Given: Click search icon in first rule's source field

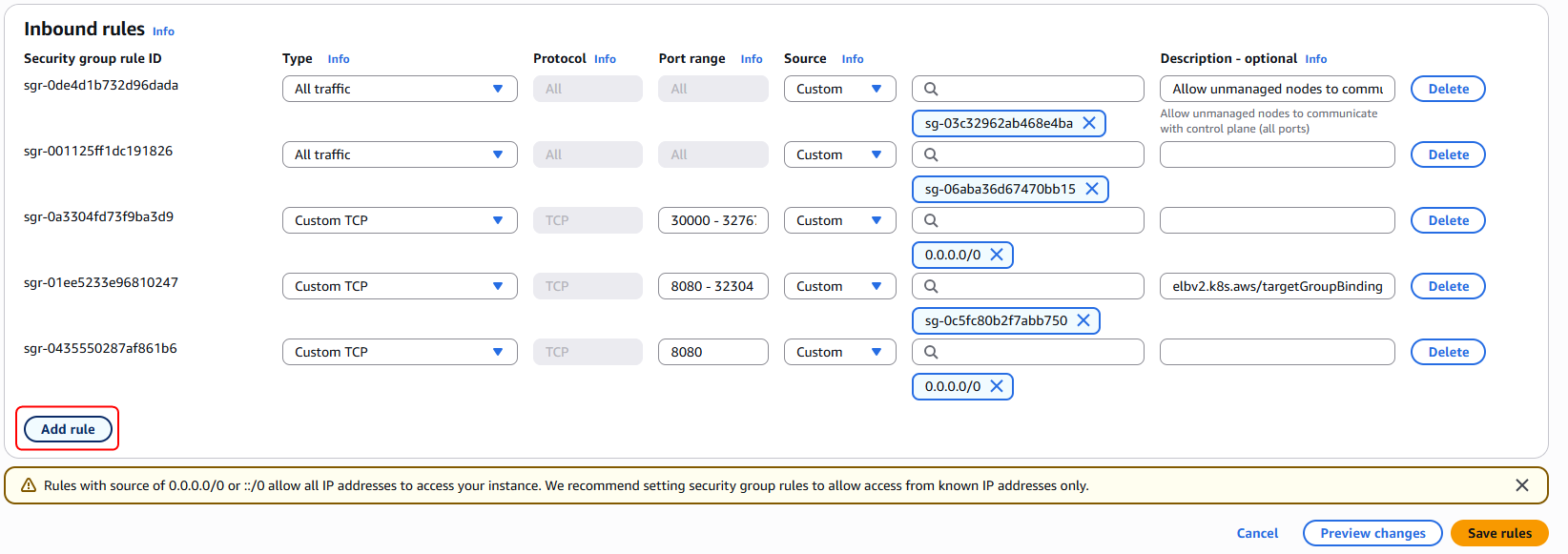Looking at the screenshot, I should pyautogui.click(x=931, y=89).
